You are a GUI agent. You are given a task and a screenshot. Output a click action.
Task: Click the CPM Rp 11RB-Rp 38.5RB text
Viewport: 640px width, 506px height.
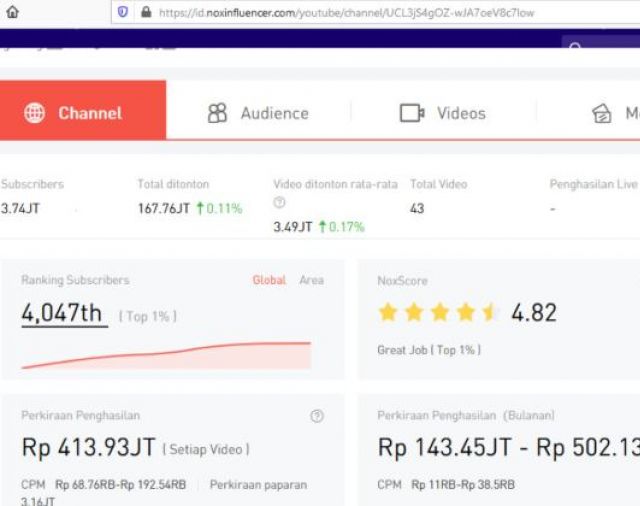click(x=446, y=485)
